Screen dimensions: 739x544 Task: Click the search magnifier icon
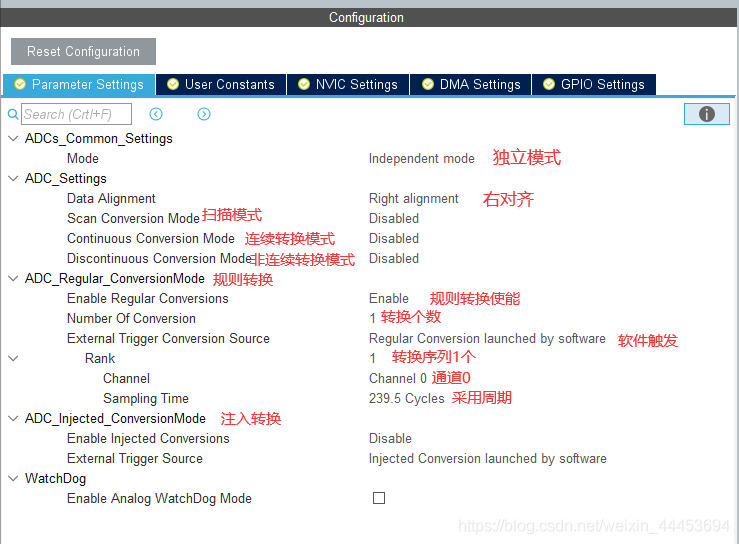point(13,114)
